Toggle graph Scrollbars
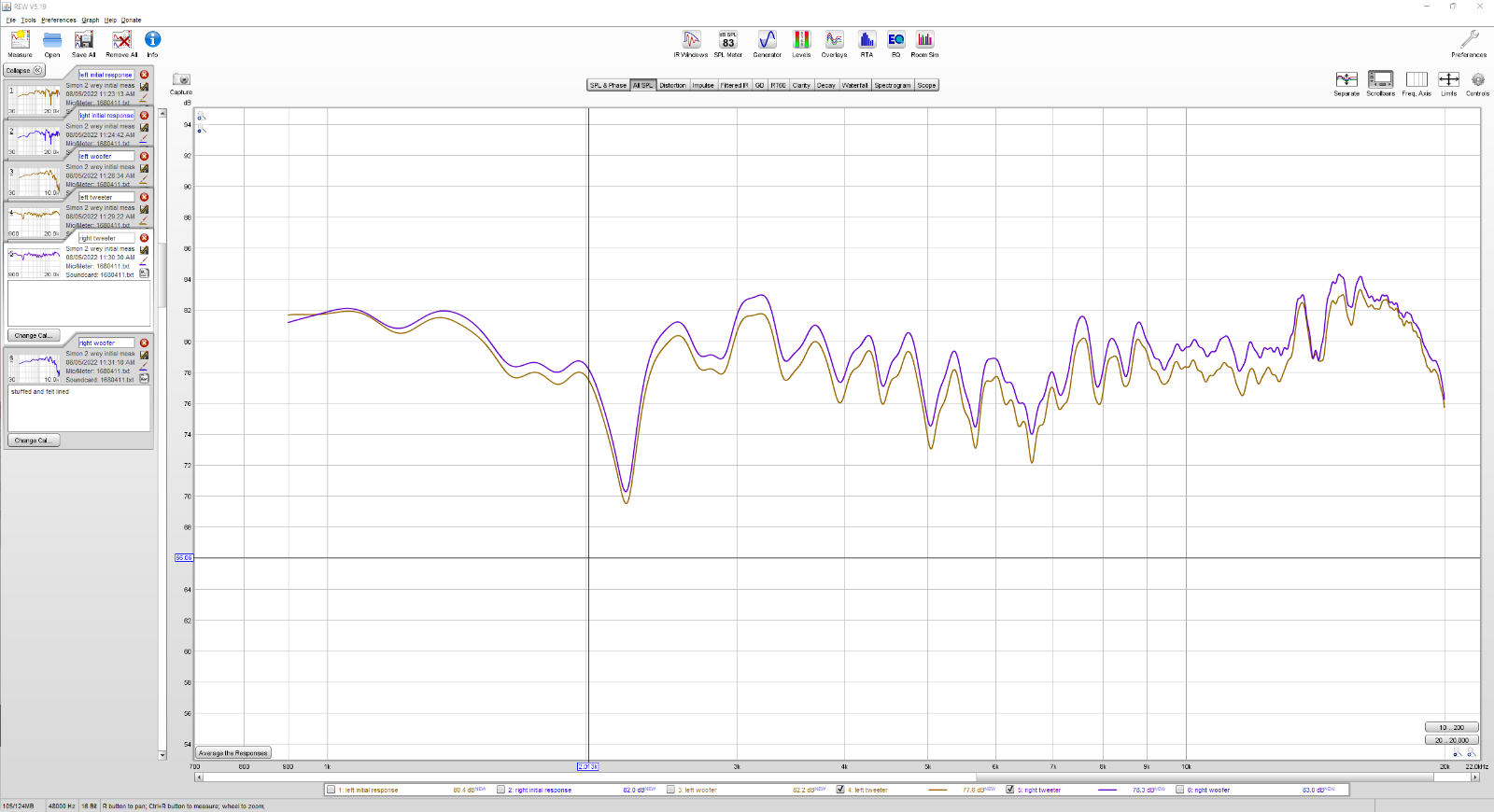This screenshot has height=812, width=1494. point(1380,83)
